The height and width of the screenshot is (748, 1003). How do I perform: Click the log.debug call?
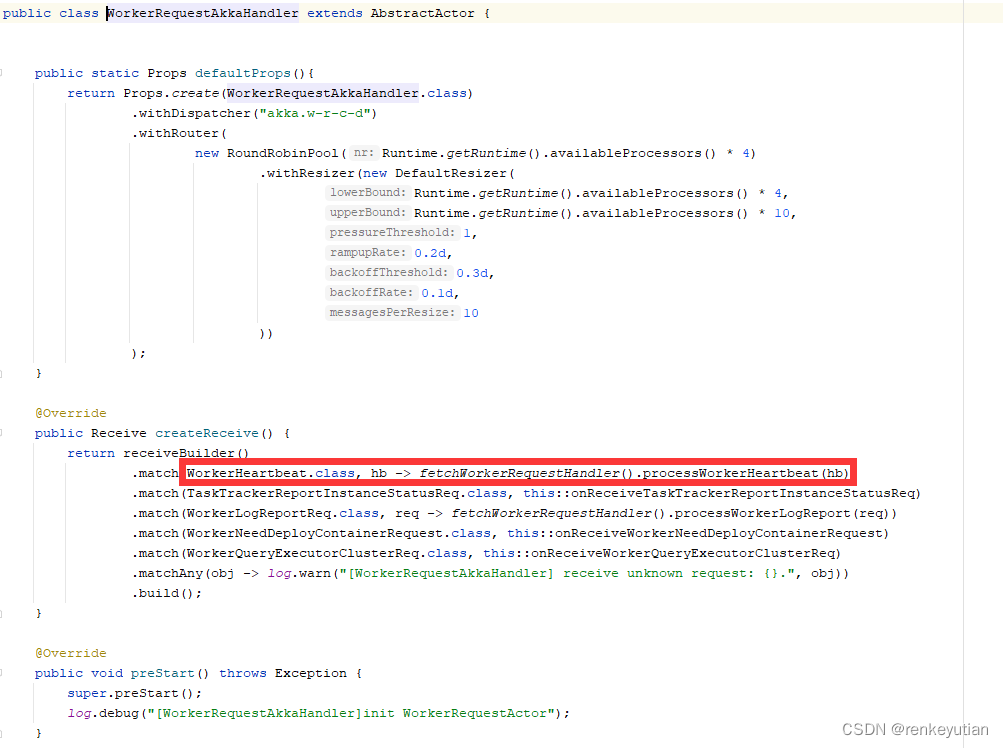[103, 713]
